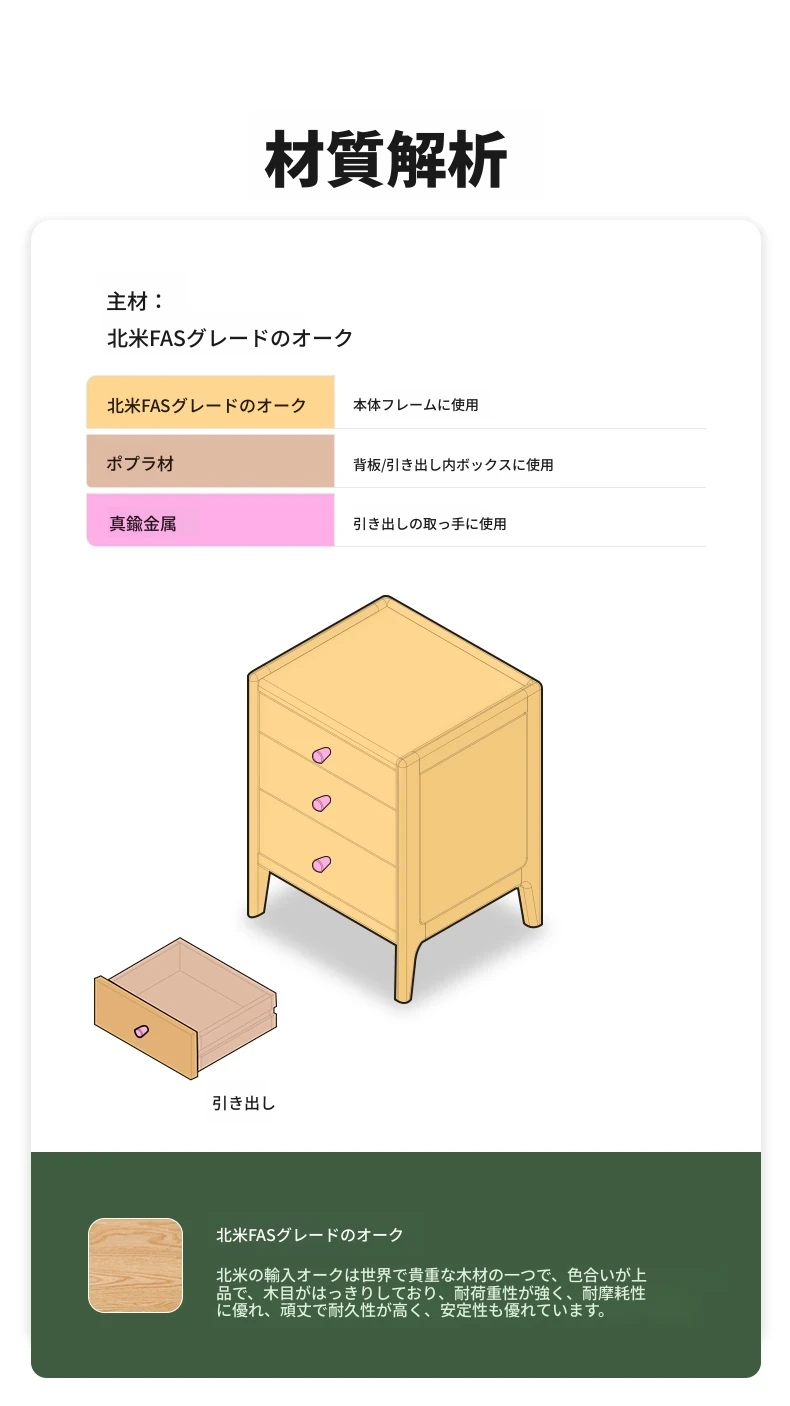The width and height of the screenshot is (790, 1406).
Task: Click the 主材 label text
Action: point(135,300)
